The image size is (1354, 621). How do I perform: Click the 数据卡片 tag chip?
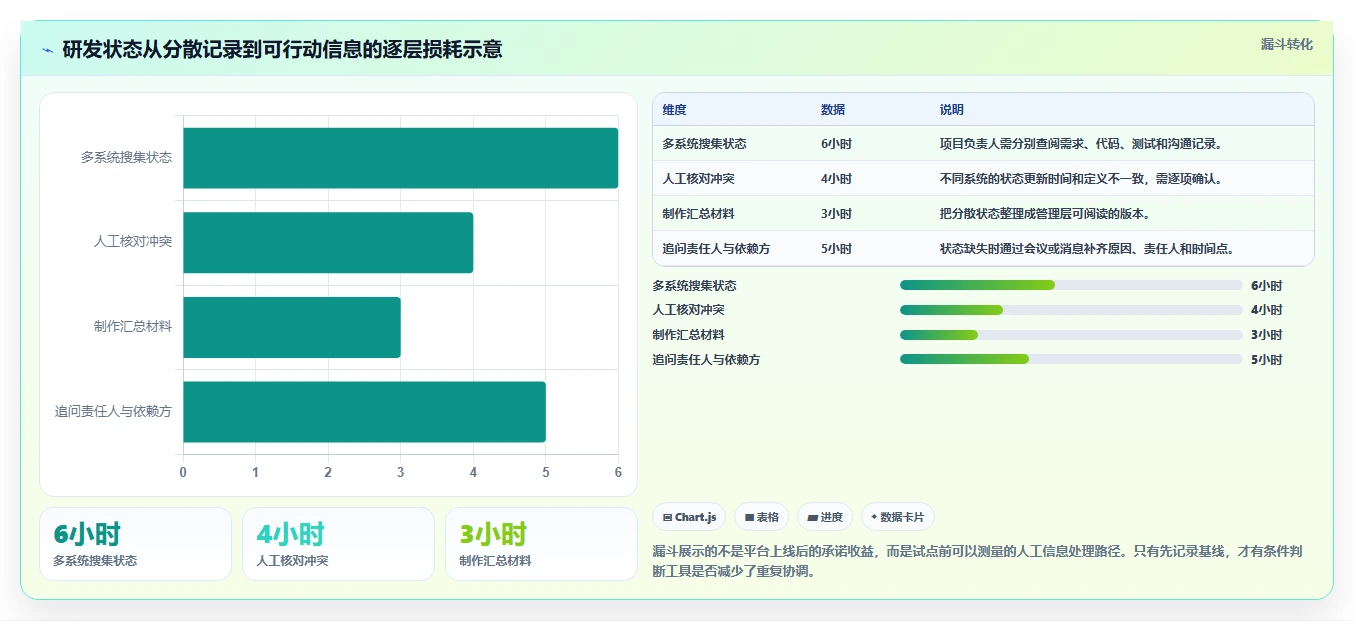[897, 517]
